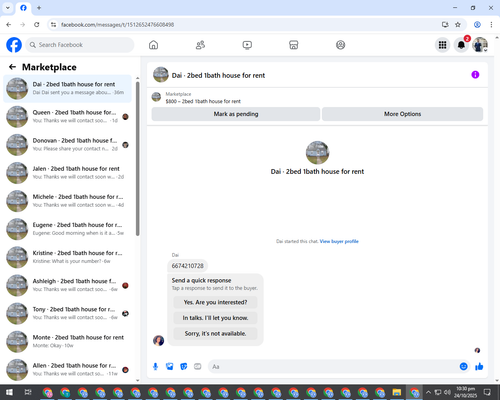Open the Chrome profile icon
The height and width of the screenshot is (400, 500).
click(x=477, y=25)
